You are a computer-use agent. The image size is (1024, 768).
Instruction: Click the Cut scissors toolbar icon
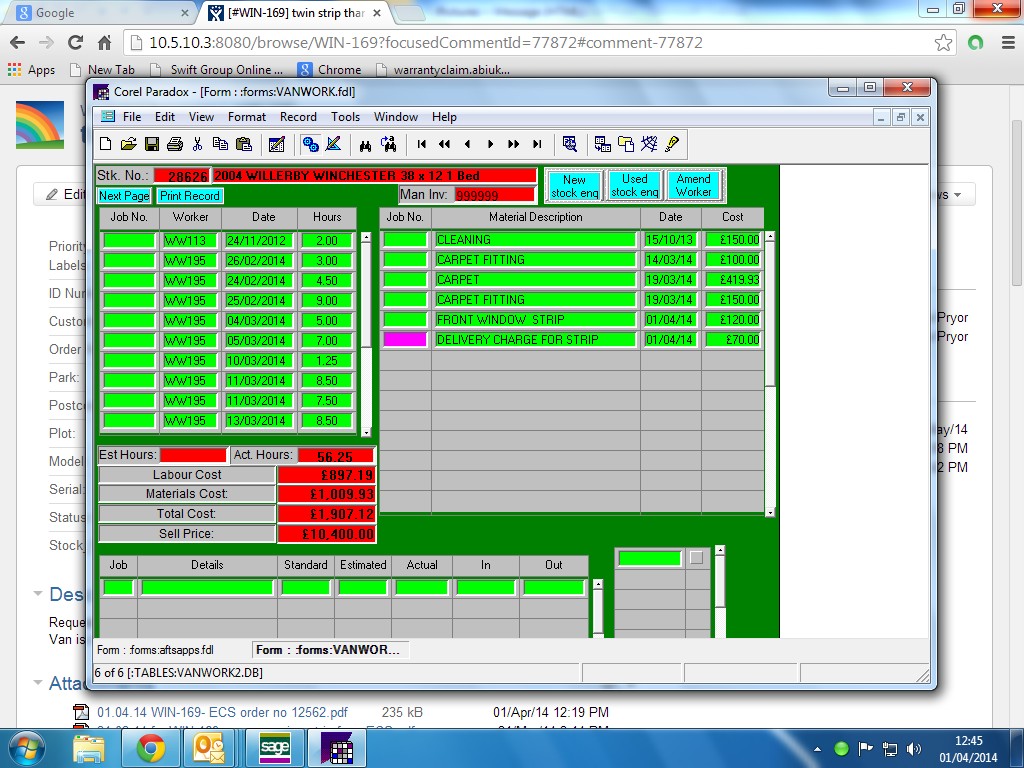pyautogui.click(x=198, y=144)
